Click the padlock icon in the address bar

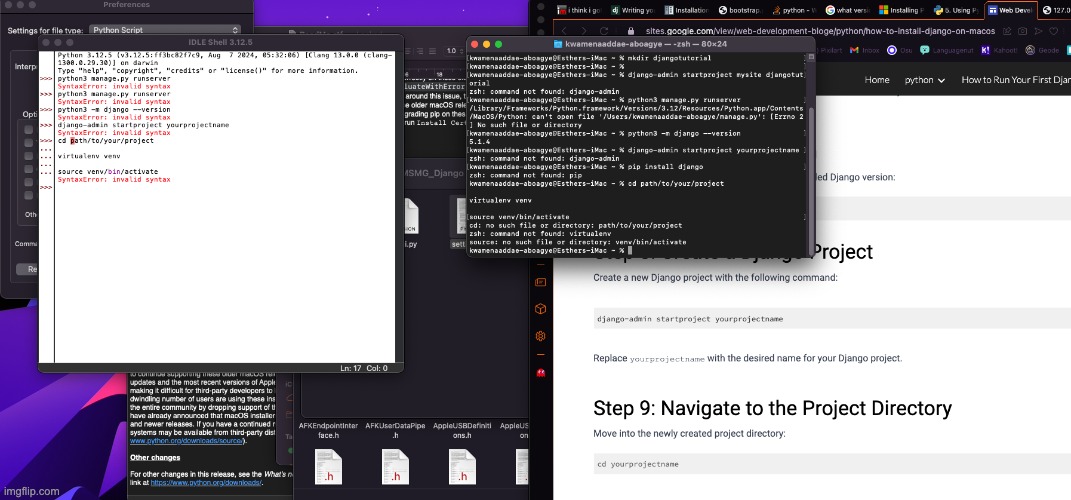point(631,31)
